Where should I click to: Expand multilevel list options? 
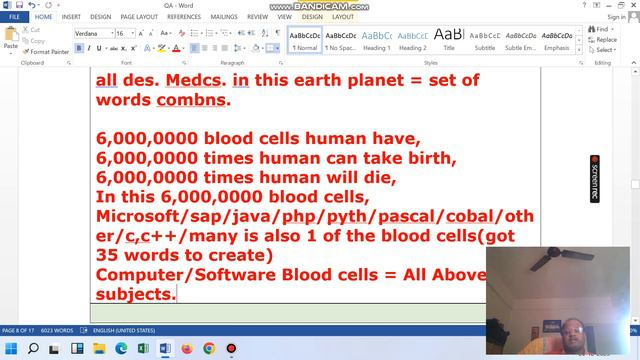click(x=231, y=33)
